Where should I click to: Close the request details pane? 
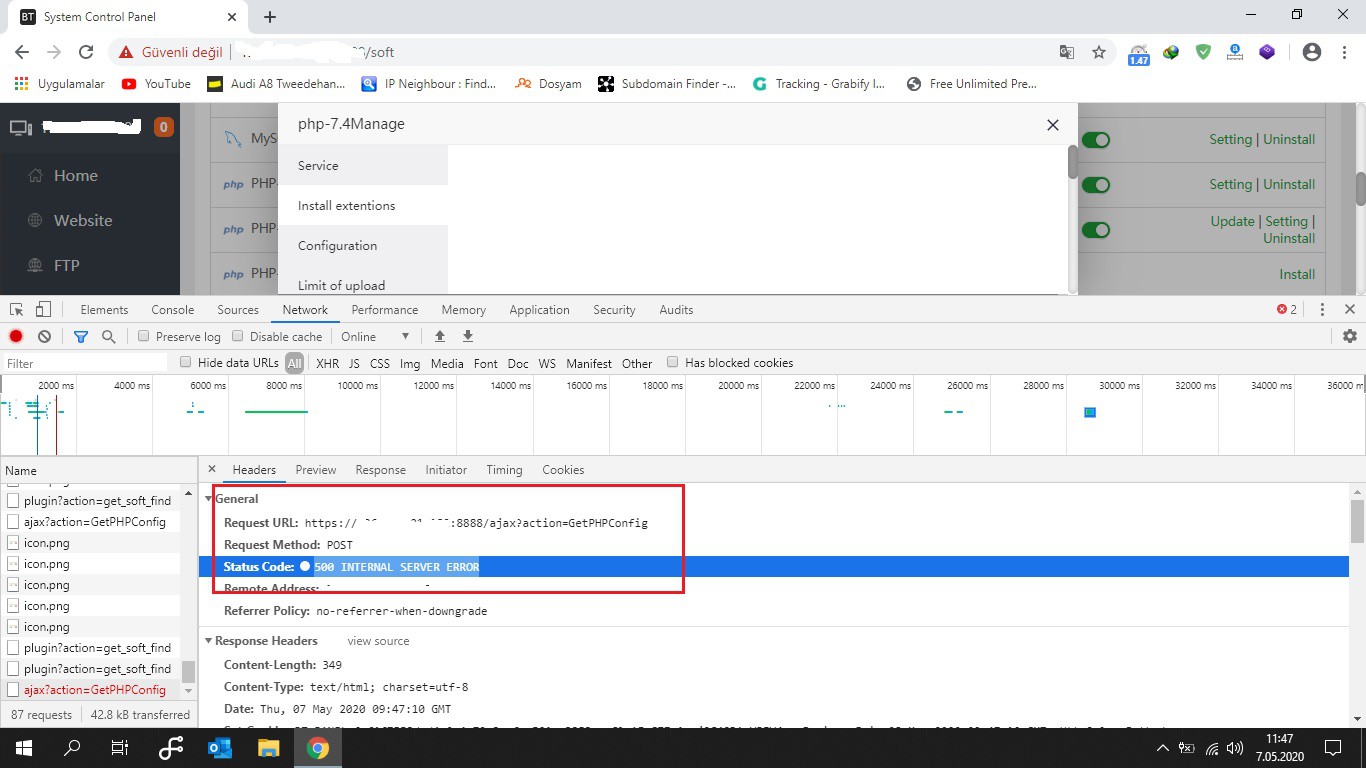tap(212, 469)
